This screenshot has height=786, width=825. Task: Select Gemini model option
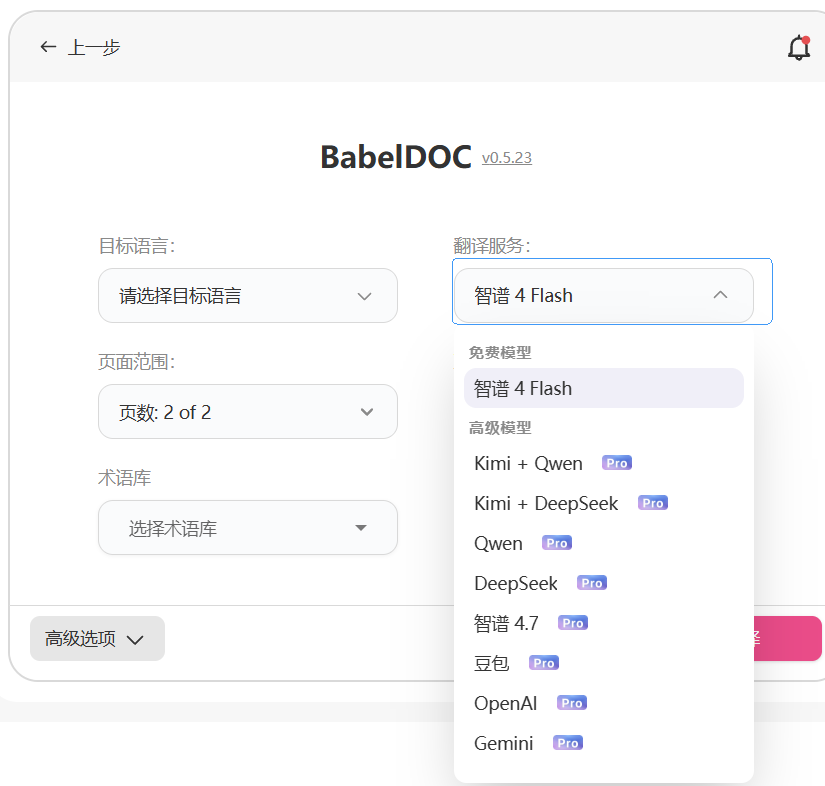point(603,743)
